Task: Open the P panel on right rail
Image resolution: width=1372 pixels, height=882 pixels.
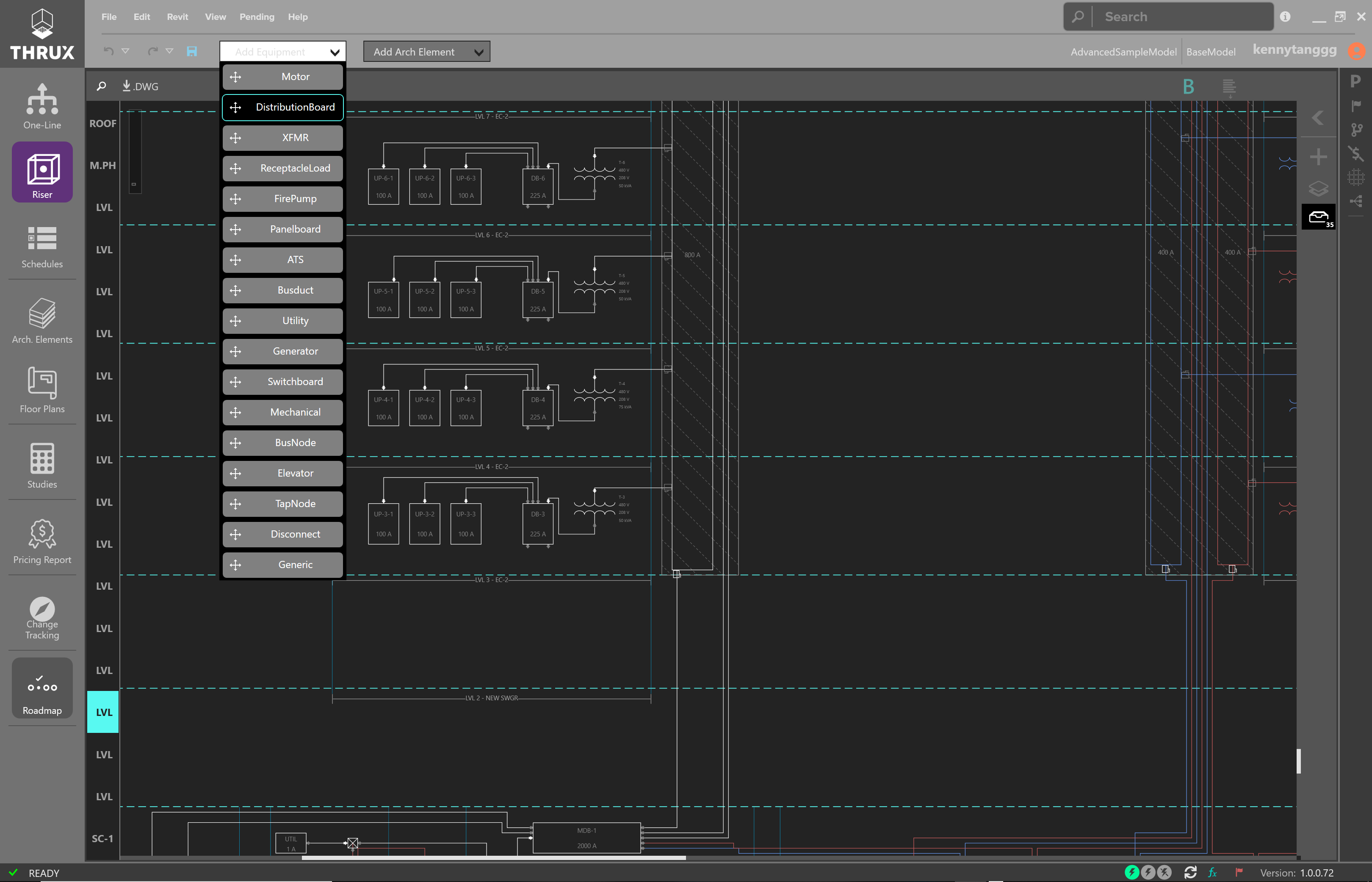Action: 1355,81
